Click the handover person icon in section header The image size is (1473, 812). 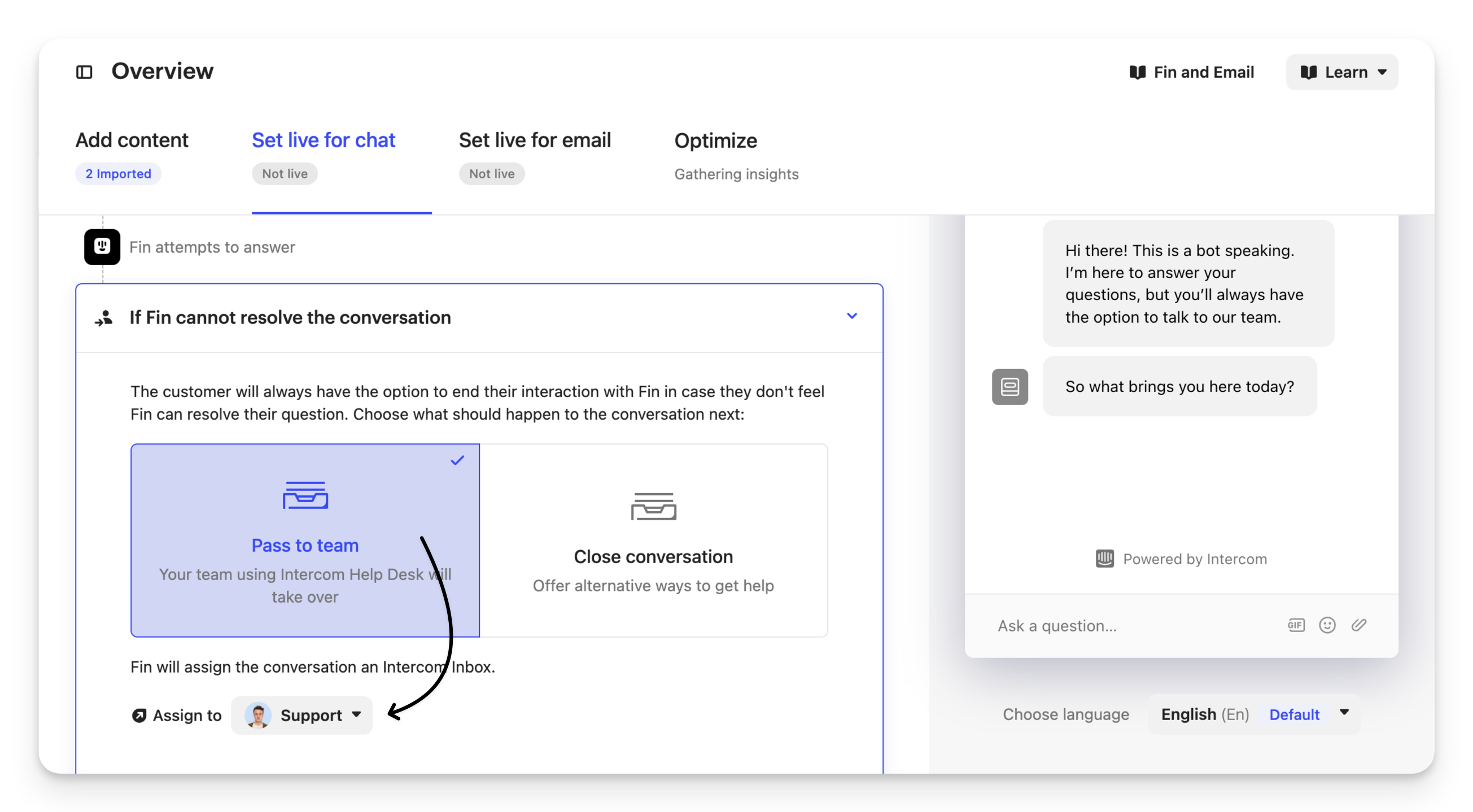coord(104,318)
